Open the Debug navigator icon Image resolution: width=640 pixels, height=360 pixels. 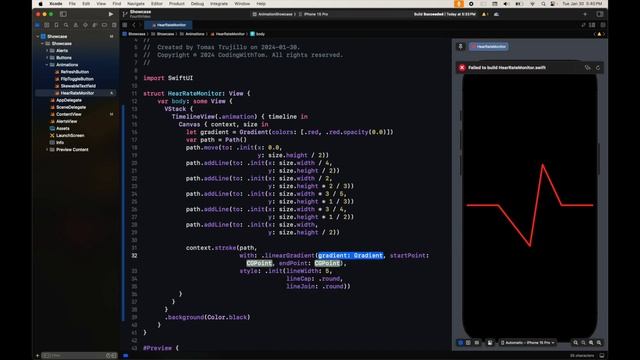(95, 25)
